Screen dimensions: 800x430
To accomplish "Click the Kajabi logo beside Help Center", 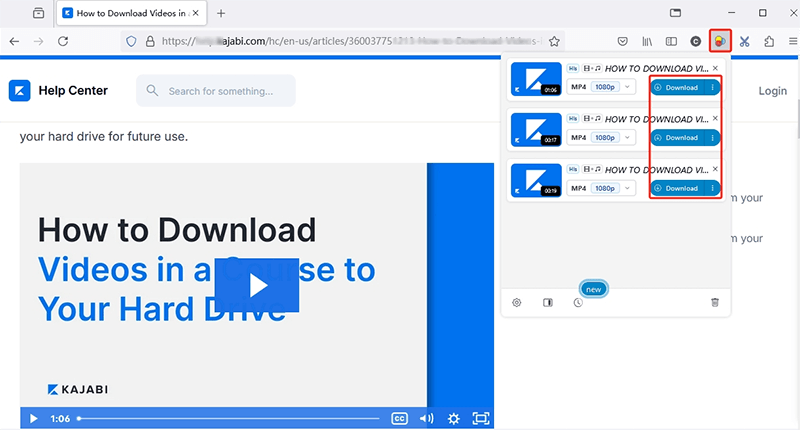I will (x=19, y=91).
